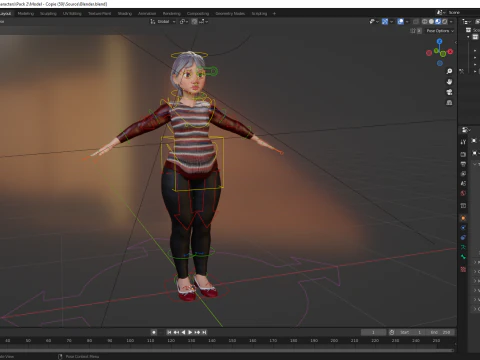Screen dimensions: 480x360
Task: Toggle camera view with camera gizmo
Action: (449, 92)
